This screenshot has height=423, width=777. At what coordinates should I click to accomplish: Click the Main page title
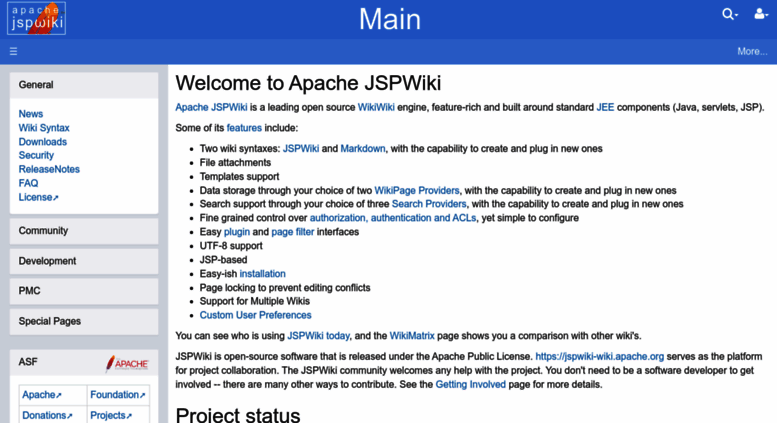click(389, 19)
